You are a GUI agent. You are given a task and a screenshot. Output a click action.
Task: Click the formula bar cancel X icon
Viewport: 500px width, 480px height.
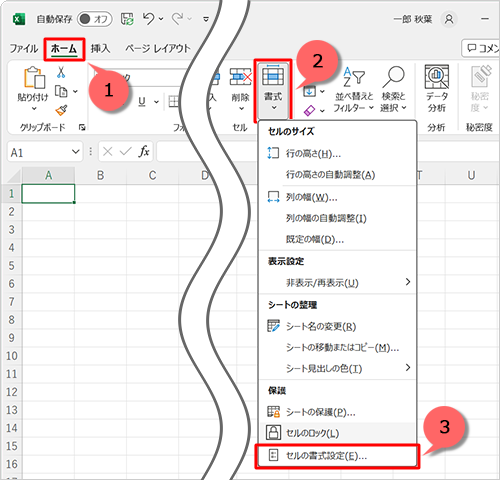pyautogui.click(x=107, y=152)
